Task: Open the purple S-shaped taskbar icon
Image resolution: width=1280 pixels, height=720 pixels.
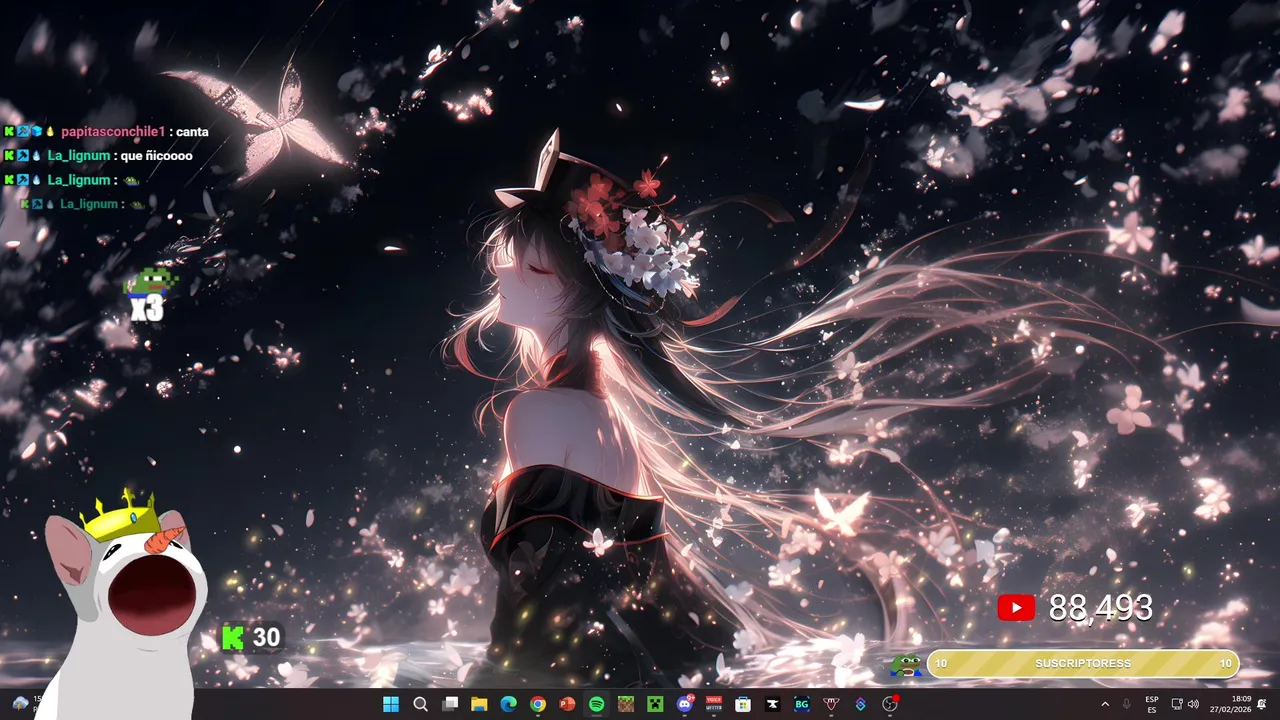Action: point(860,704)
